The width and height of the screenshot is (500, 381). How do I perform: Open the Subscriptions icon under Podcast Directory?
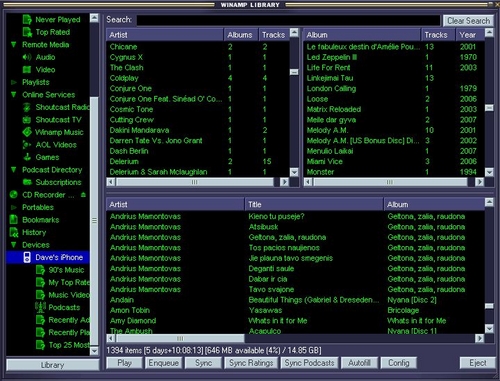[x=27, y=182]
